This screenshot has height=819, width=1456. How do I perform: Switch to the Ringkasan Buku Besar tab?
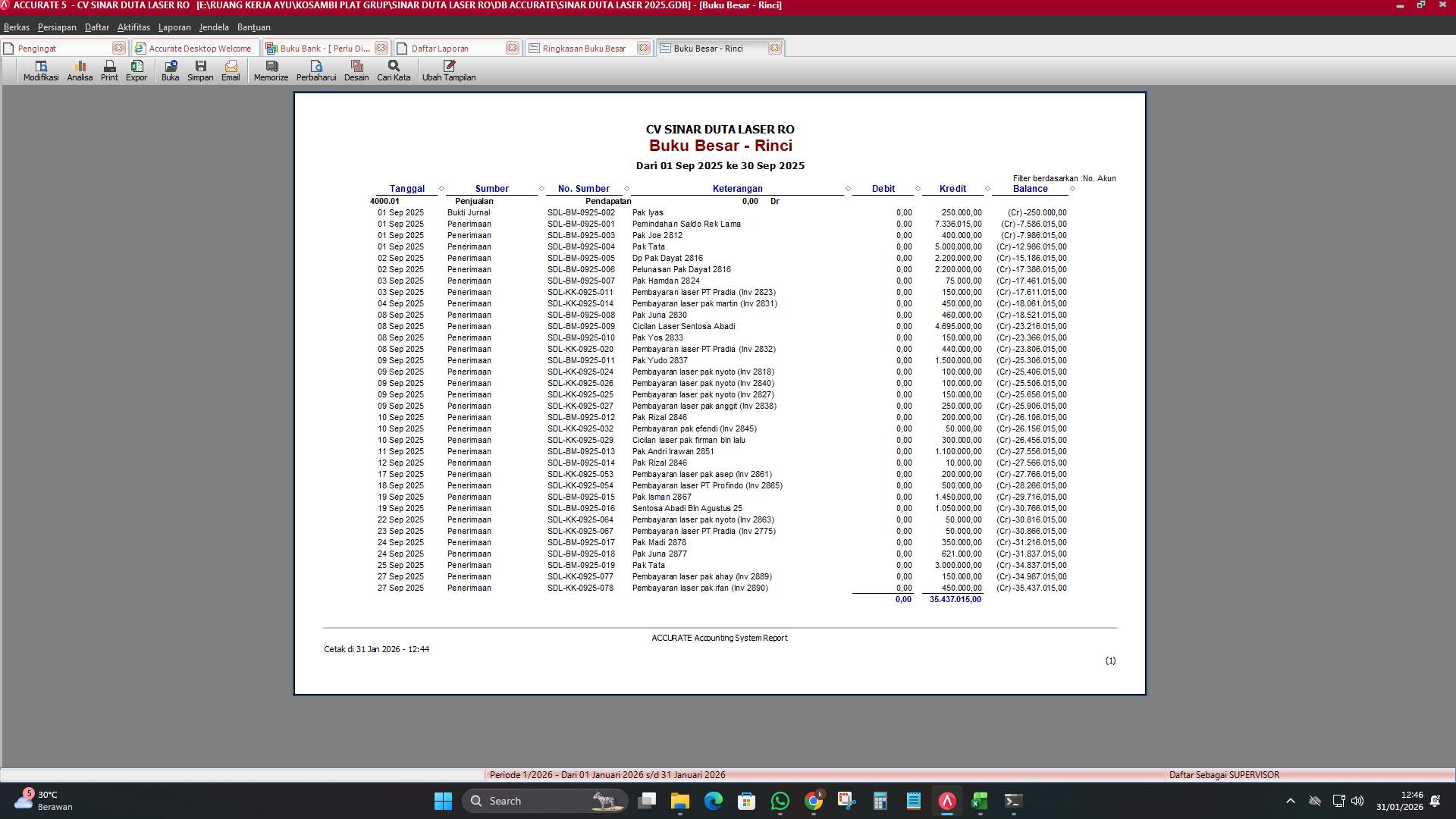pos(582,48)
